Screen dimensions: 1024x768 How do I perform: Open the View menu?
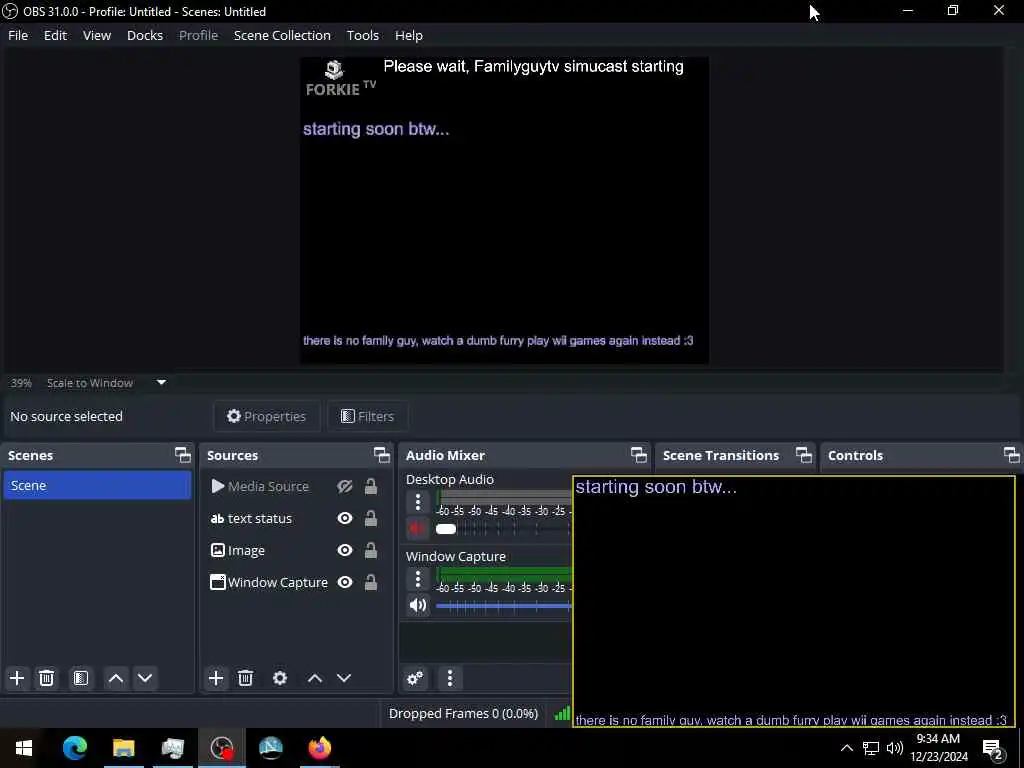[x=97, y=35]
